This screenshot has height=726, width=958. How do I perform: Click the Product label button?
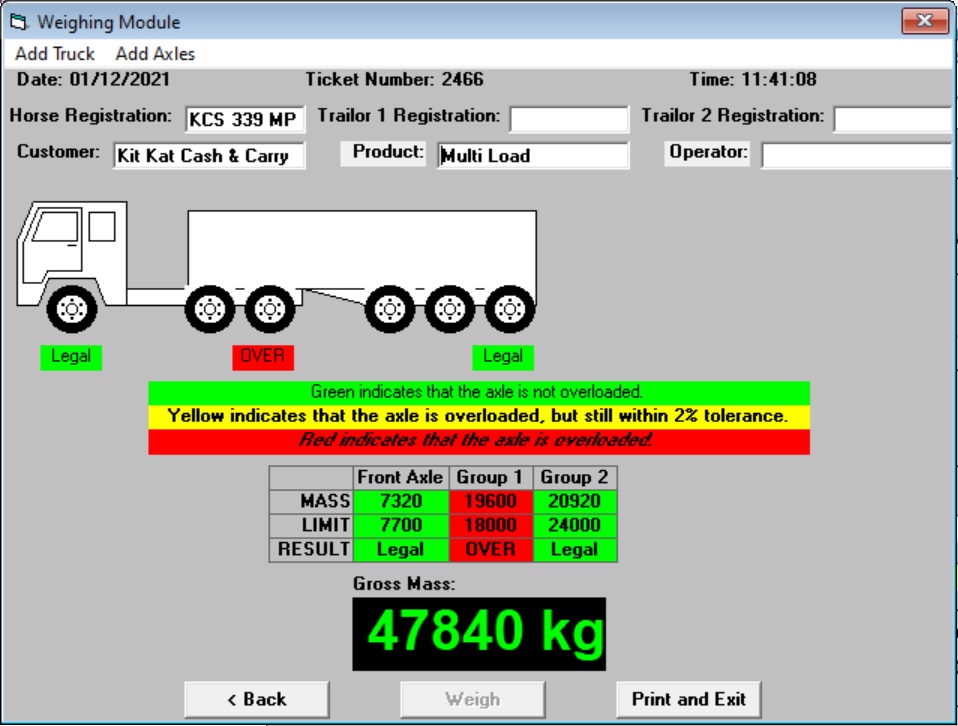[x=383, y=153]
